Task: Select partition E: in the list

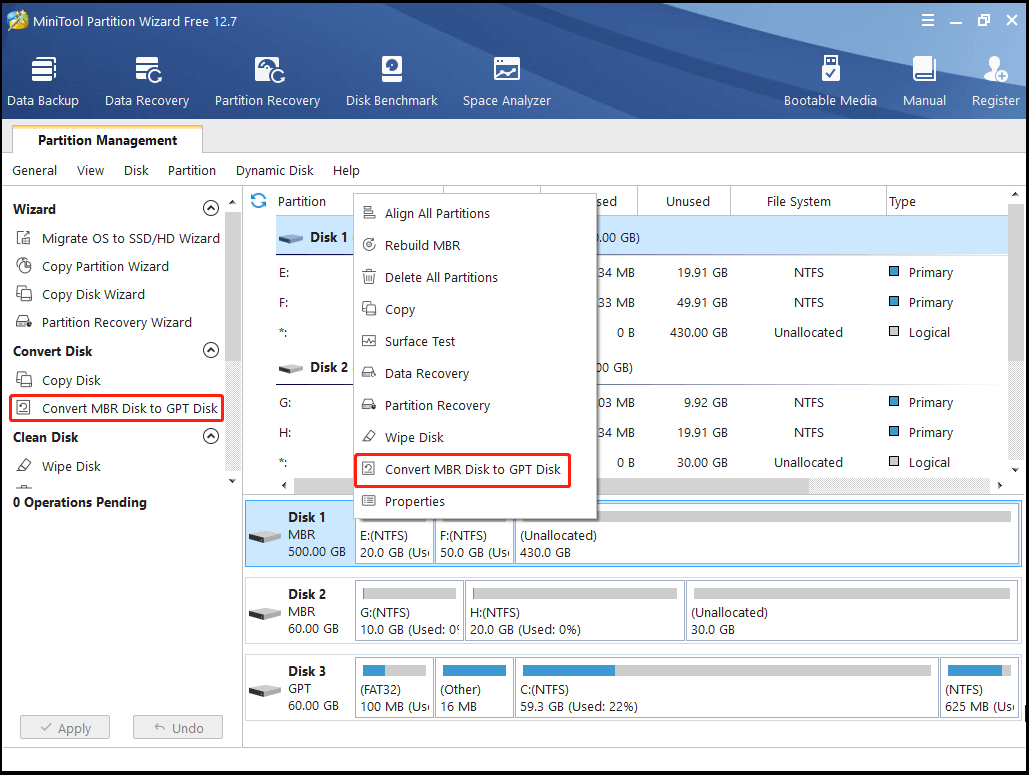Action: pos(642,272)
